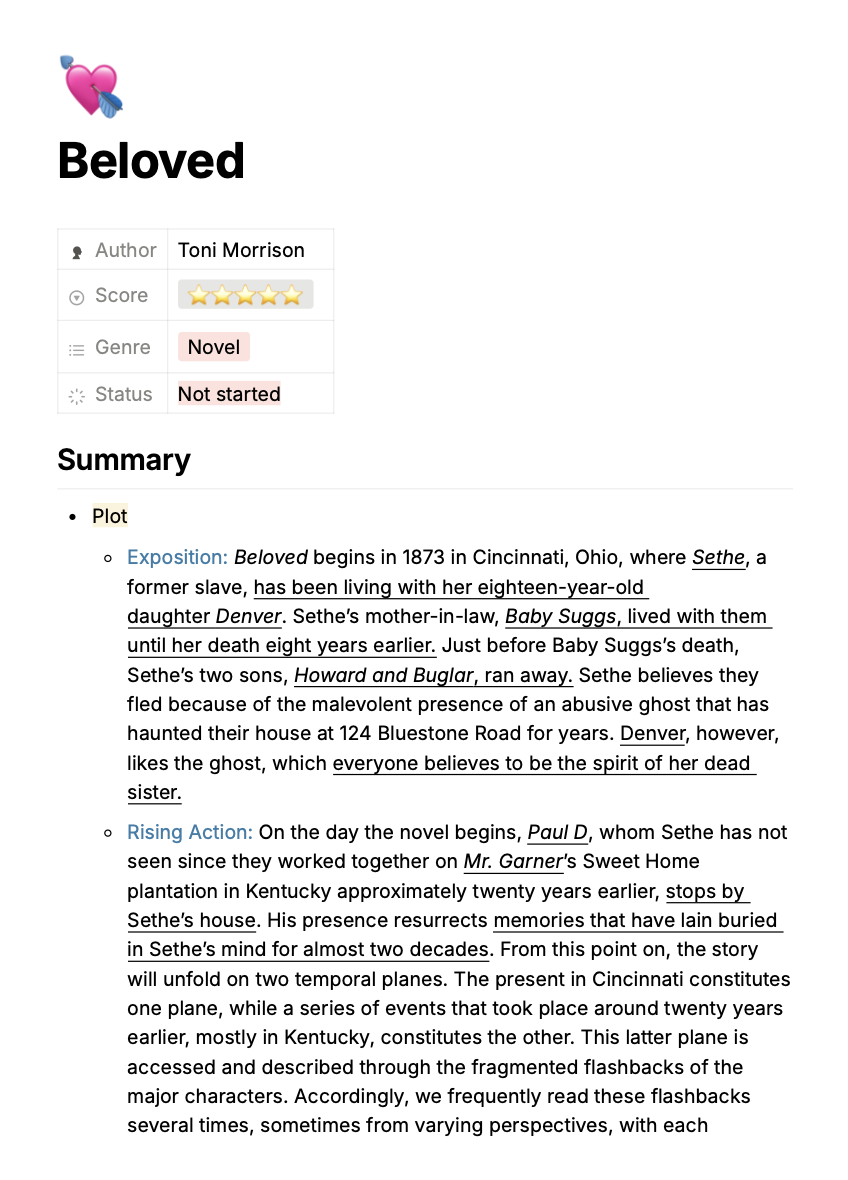
Task: Click the Genre property list icon
Action: [77, 349]
